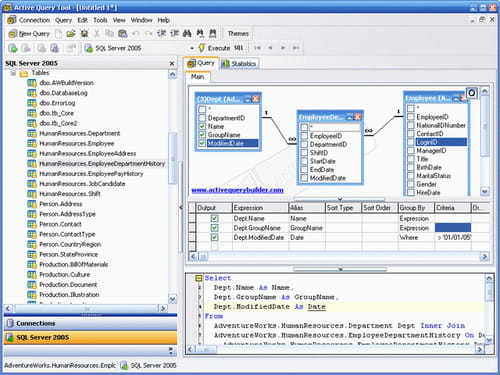Go to next record navigation arrow
The width and height of the screenshot is (500, 375).
click(x=283, y=48)
